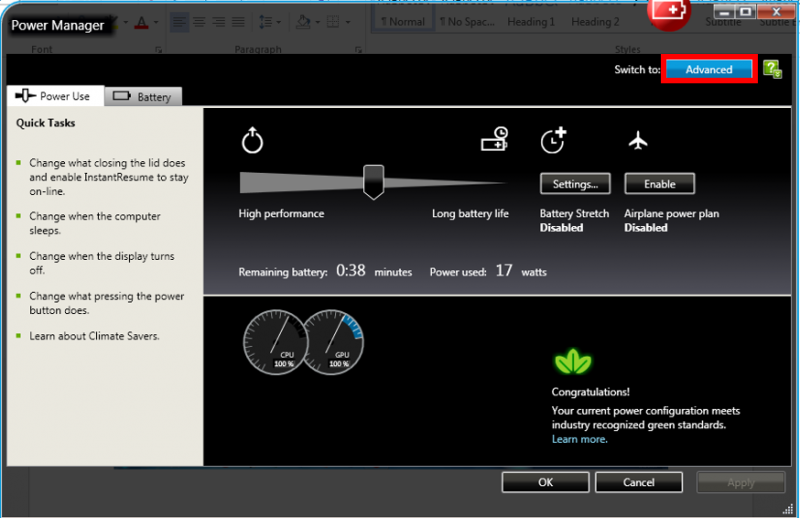Screen dimensions: 800x518
Task: Open 'Change when the display turns off' task
Action: coord(102,263)
